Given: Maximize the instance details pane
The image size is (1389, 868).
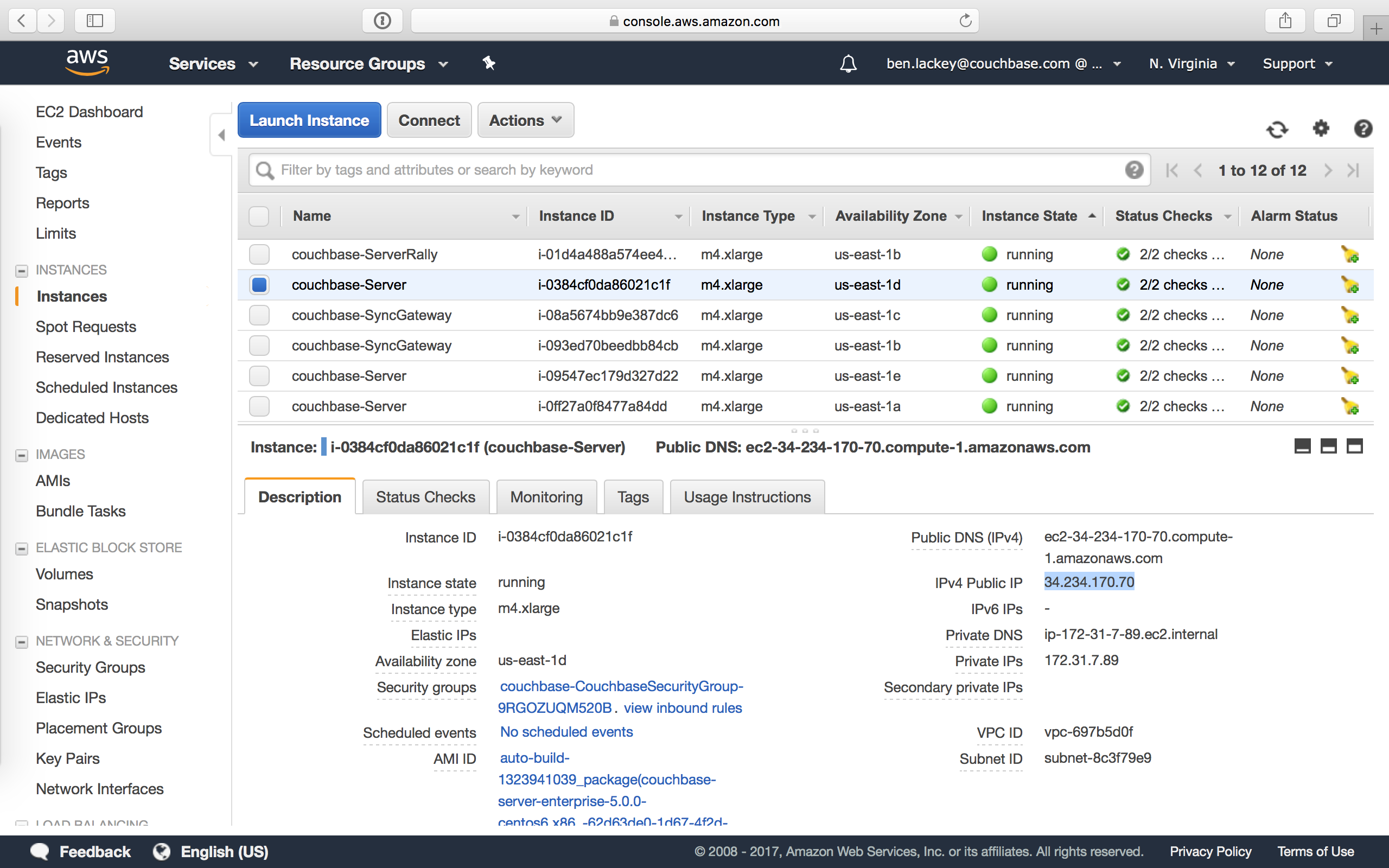Looking at the screenshot, I should point(1355,446).
